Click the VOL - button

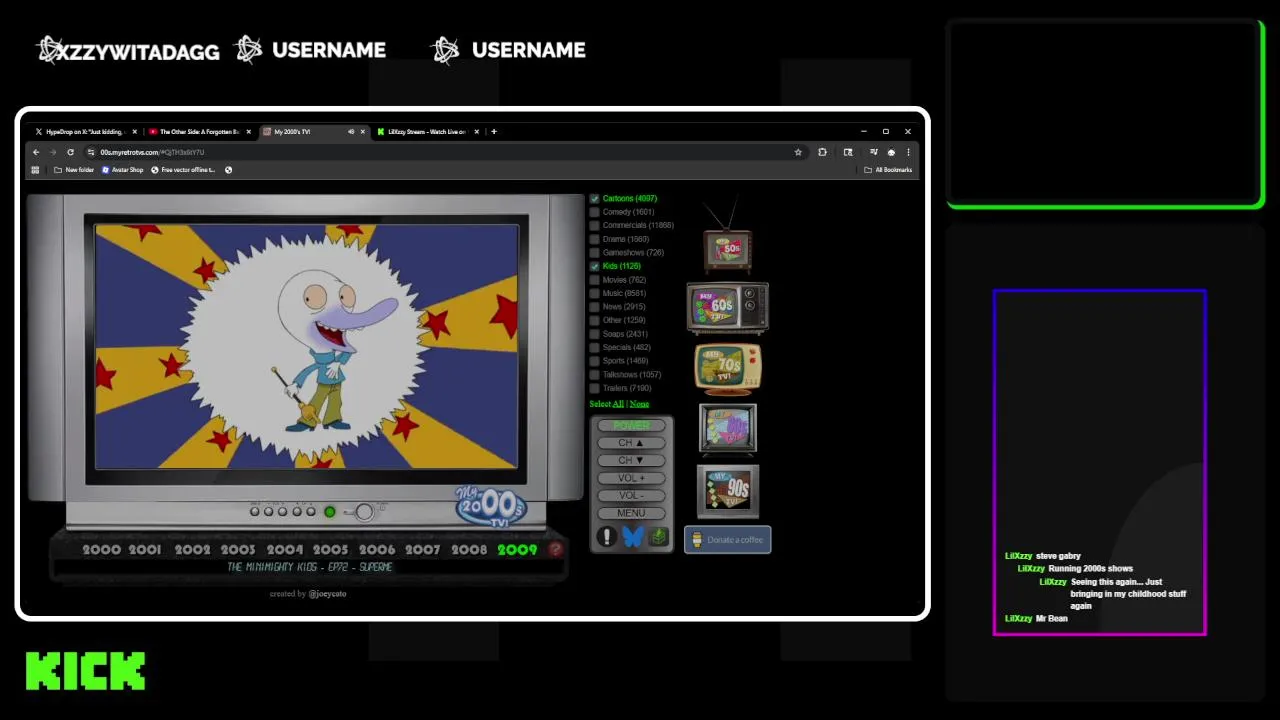631,495
